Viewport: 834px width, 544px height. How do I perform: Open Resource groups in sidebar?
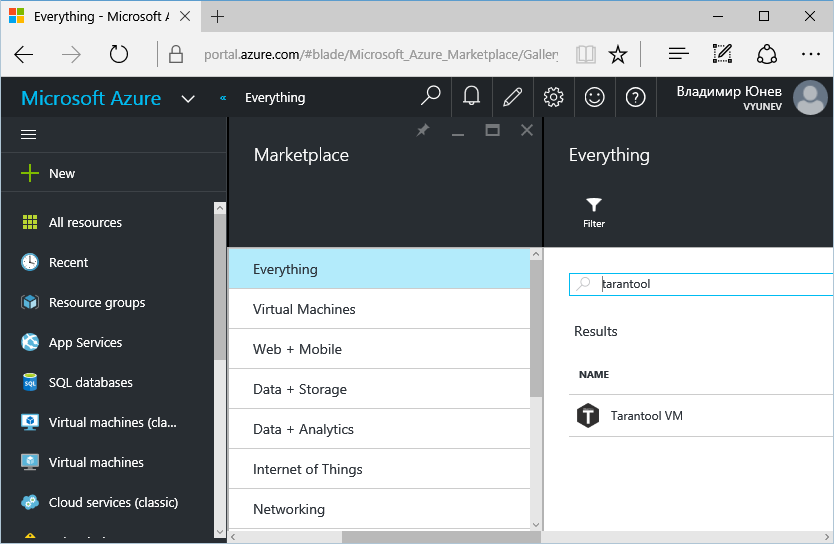pyautogui.click(x=97, y=302)
